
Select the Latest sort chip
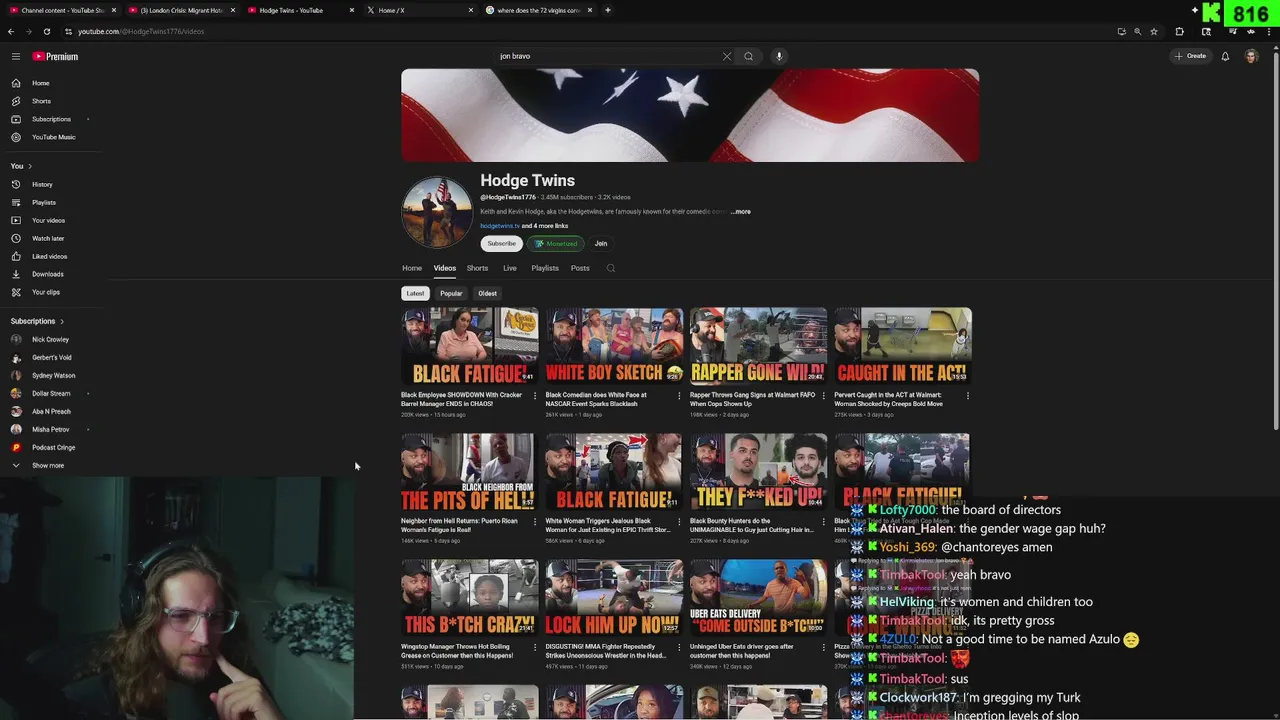click(x=415, y=293)
